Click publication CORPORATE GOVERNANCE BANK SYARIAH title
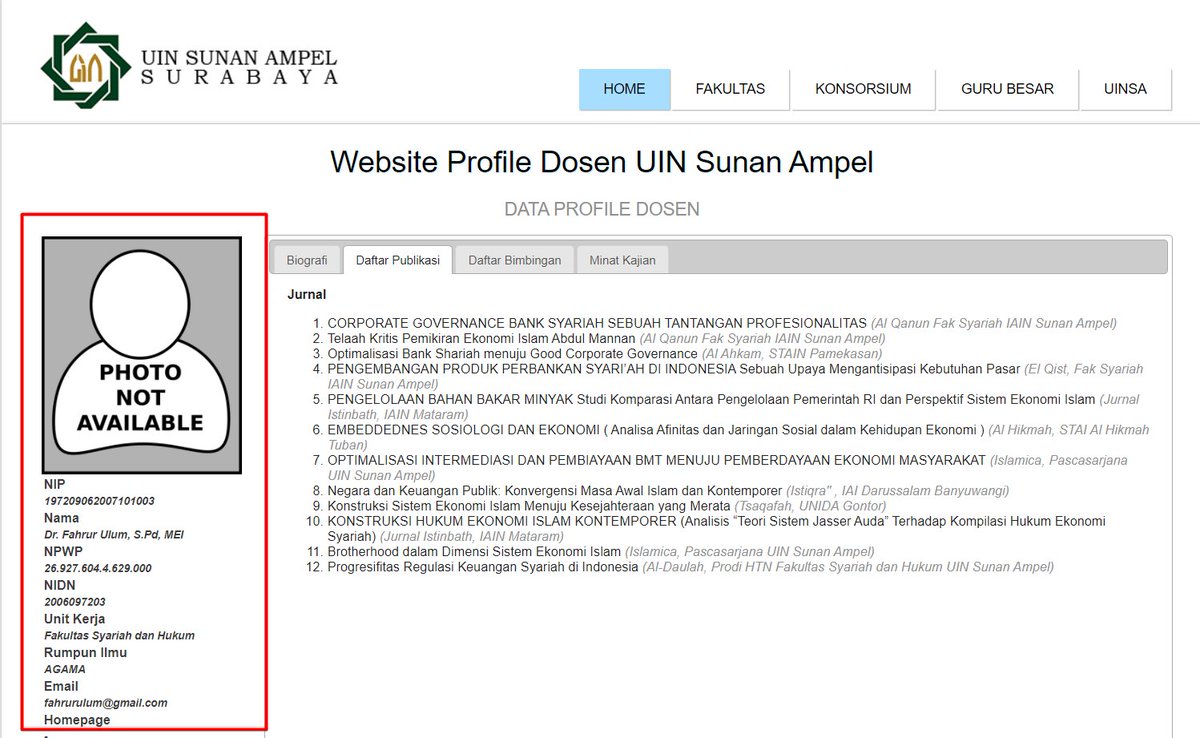The width and height of the screenshot is (1200, 738). (597, 324)
